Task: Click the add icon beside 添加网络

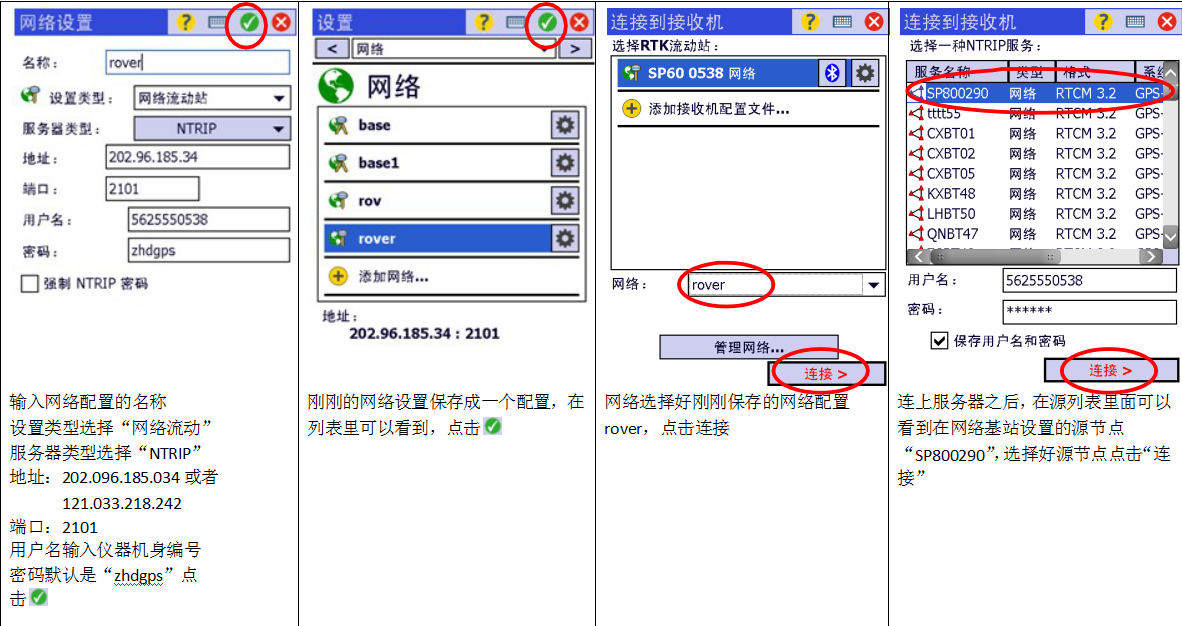Action: 338,276
